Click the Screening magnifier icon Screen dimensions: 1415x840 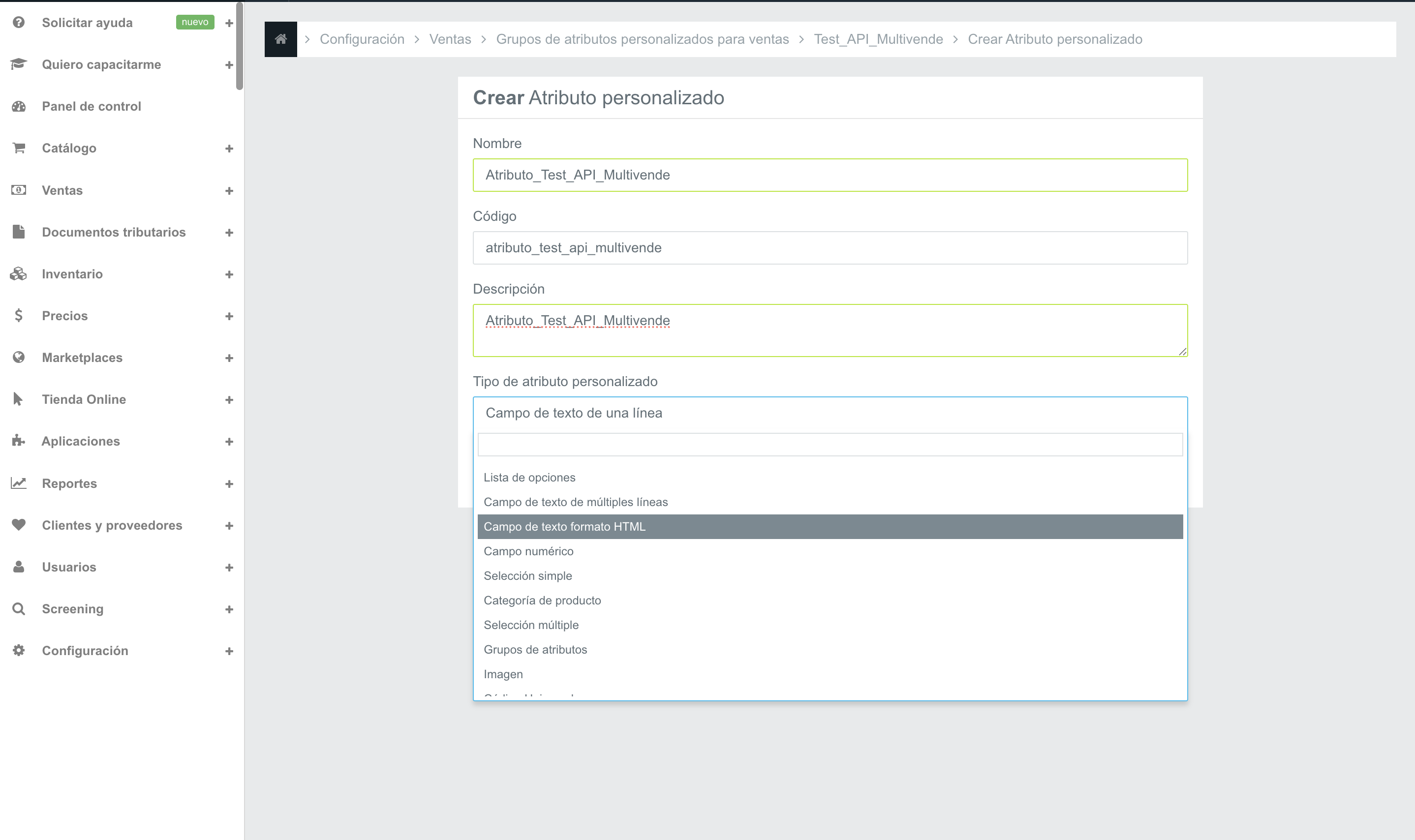coord(19,609)
